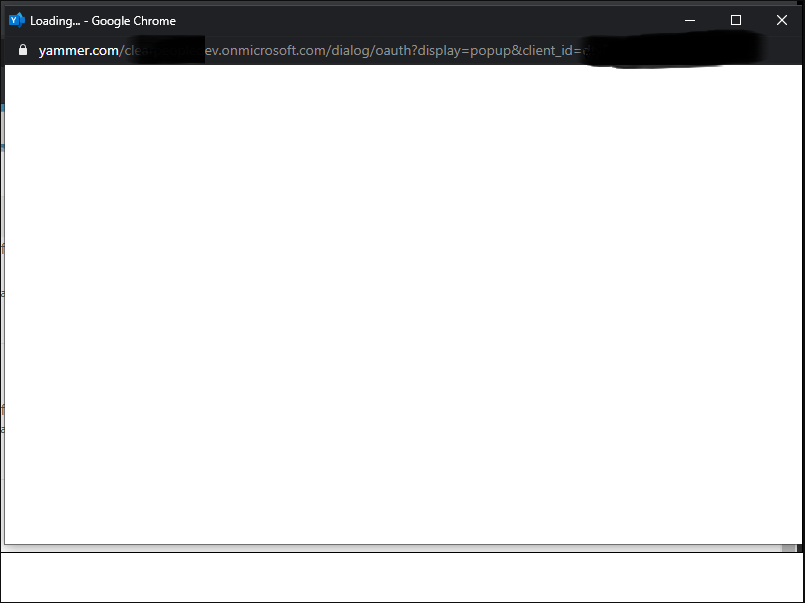Click the horizontal scrollbar at page bottom
Viewport: 805px width, 603px height.
tap(400, 546)
